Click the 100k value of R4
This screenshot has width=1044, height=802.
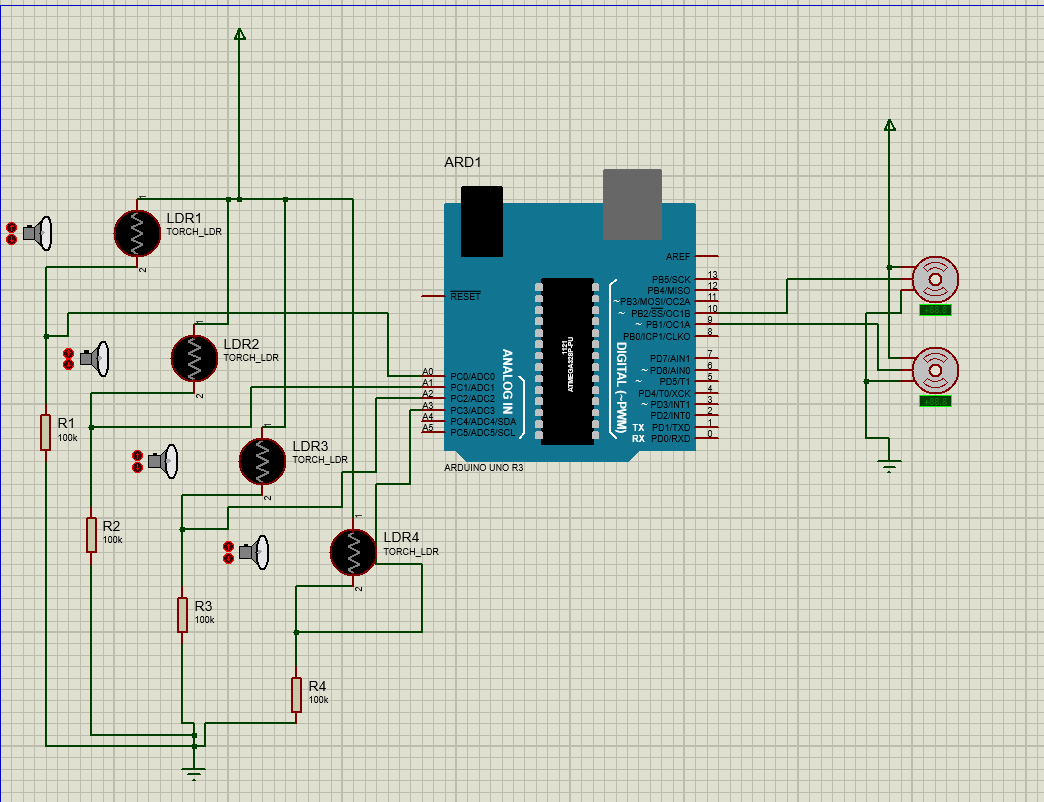point(318,700)
